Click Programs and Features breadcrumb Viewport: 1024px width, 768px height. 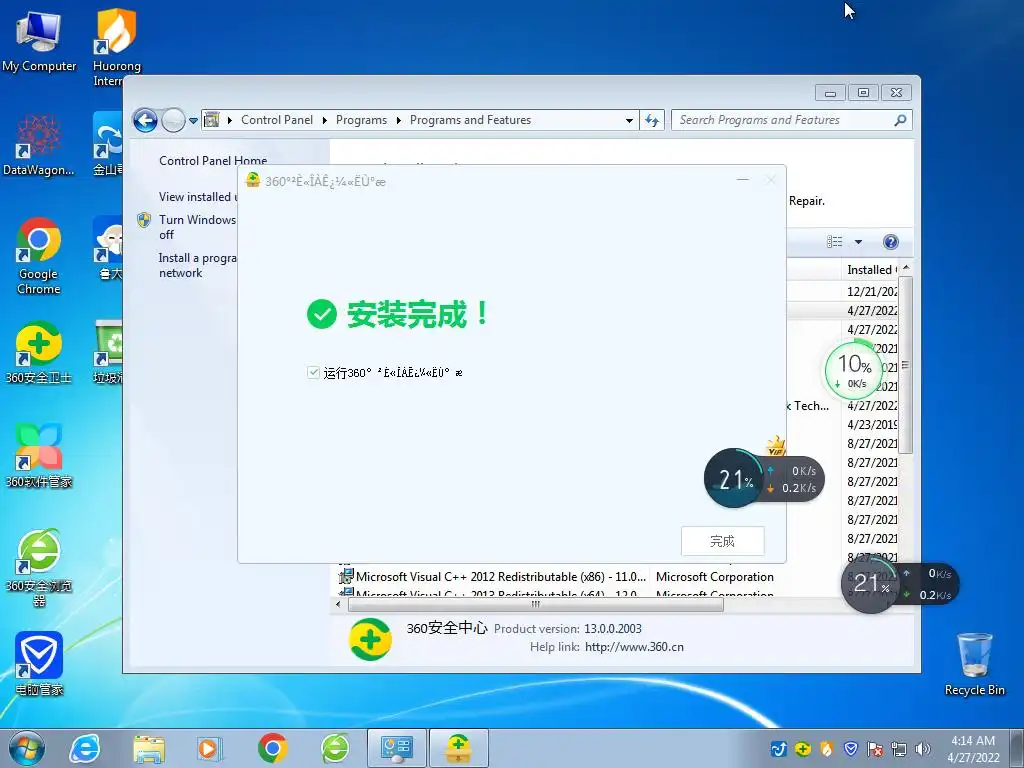470,120
